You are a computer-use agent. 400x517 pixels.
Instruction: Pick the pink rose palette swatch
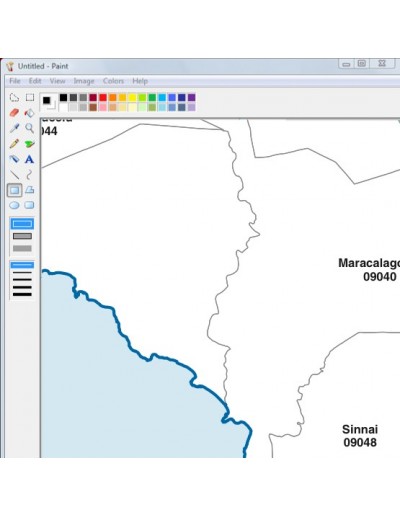tap(103, 107)
